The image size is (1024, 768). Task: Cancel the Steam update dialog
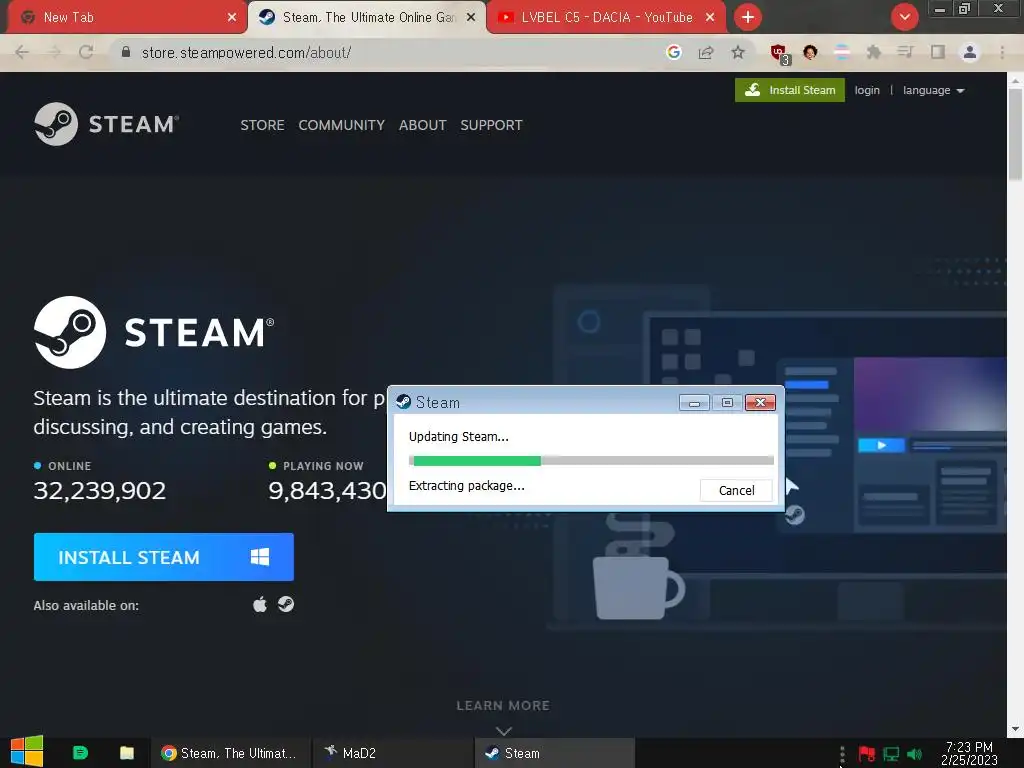(736, 490)
